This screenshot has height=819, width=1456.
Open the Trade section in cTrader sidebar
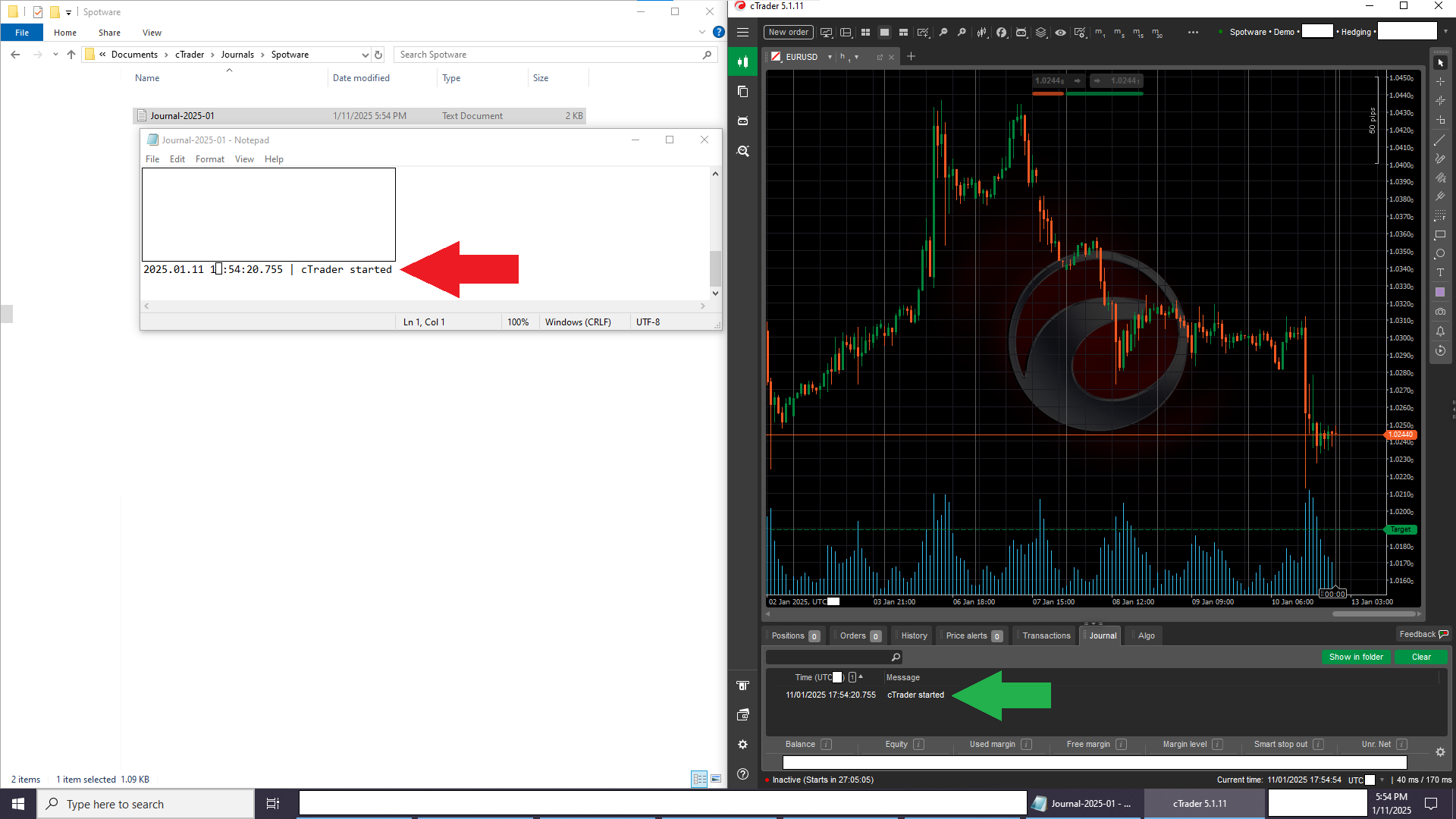pos(742,62)
